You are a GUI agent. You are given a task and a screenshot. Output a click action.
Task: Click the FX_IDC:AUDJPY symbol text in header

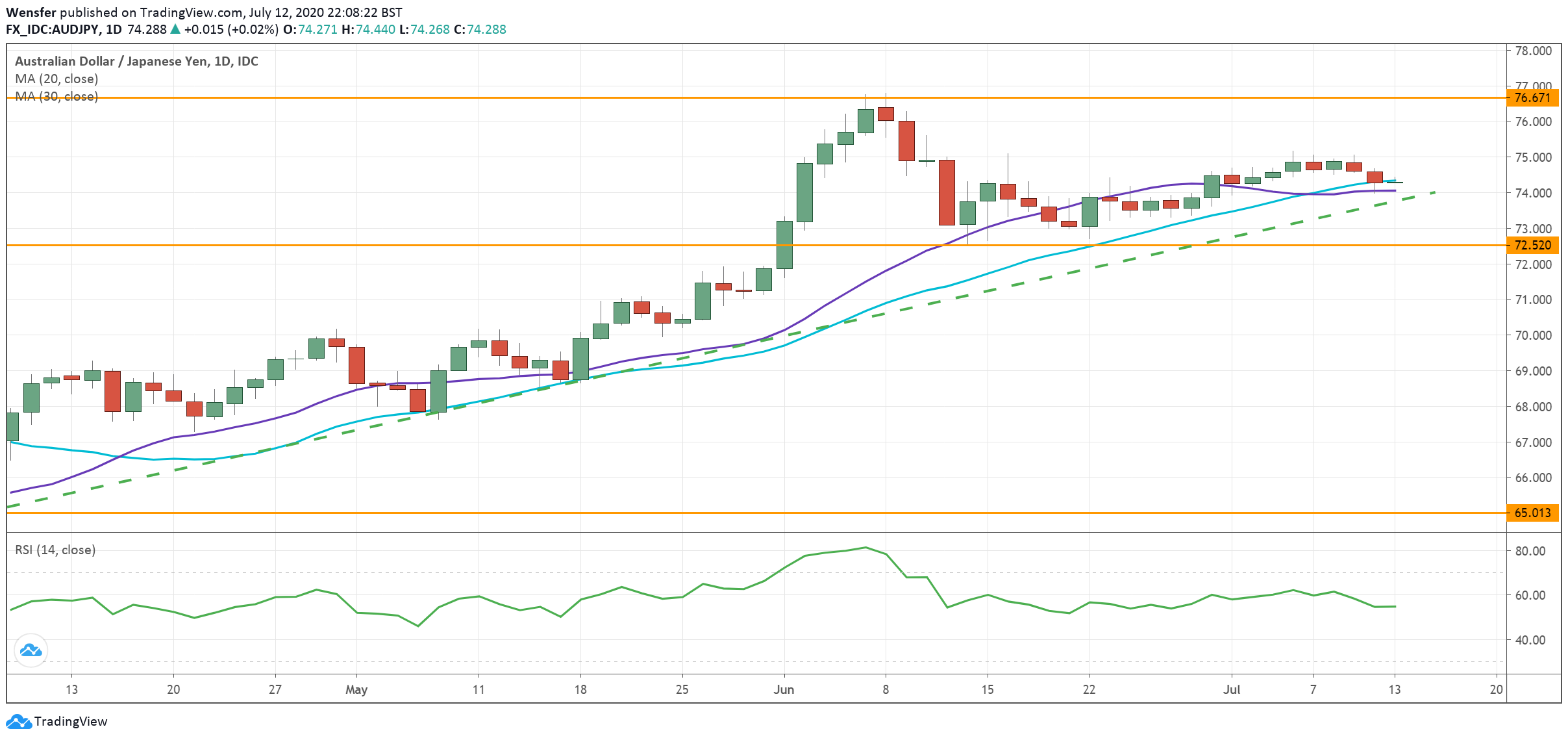pos(52,29)
